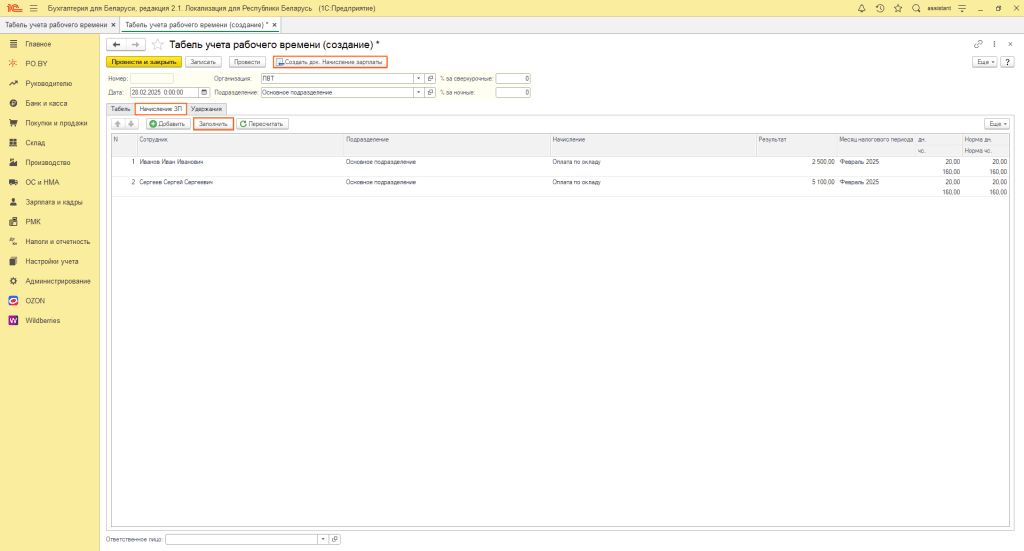The width and height of the screenshot is (1024, 551).
Task: Click the % за ночные field
Action: (513, 93)
